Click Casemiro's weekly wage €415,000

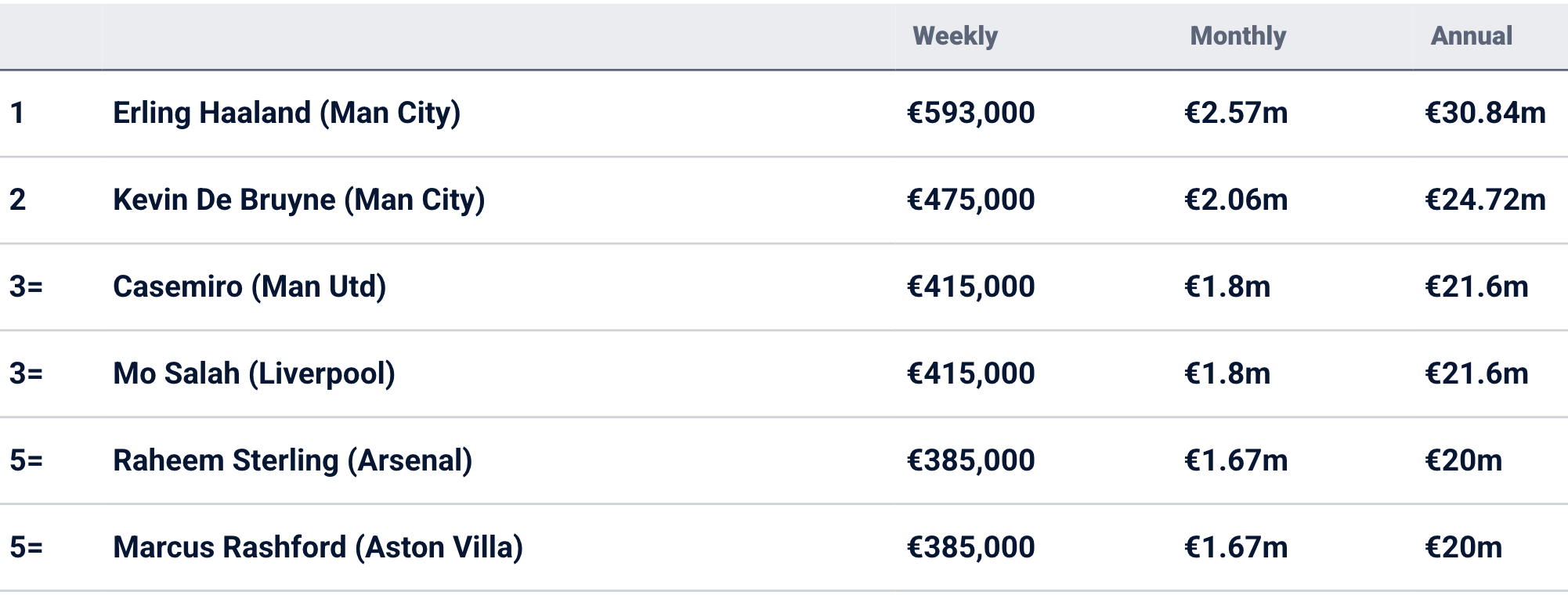tap(970, 287)
